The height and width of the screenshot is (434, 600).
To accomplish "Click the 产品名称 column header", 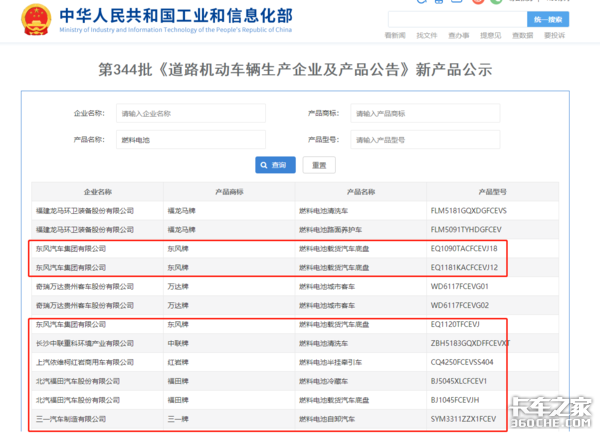I will 361,192.
